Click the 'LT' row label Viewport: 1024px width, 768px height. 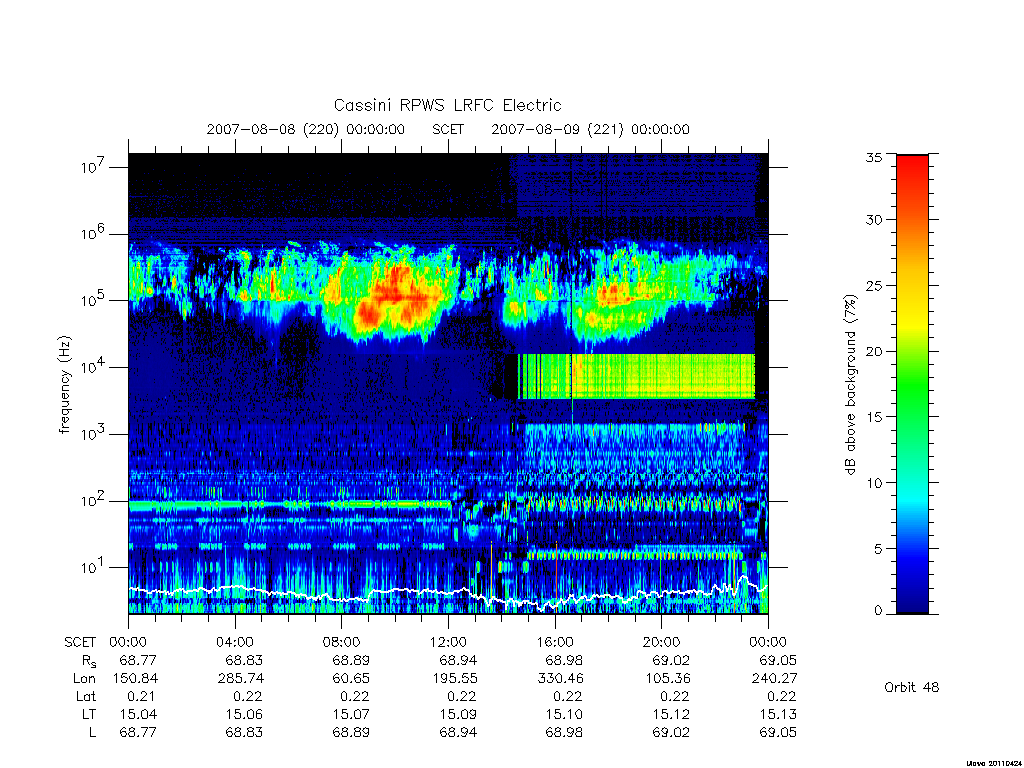pos(89,714)
